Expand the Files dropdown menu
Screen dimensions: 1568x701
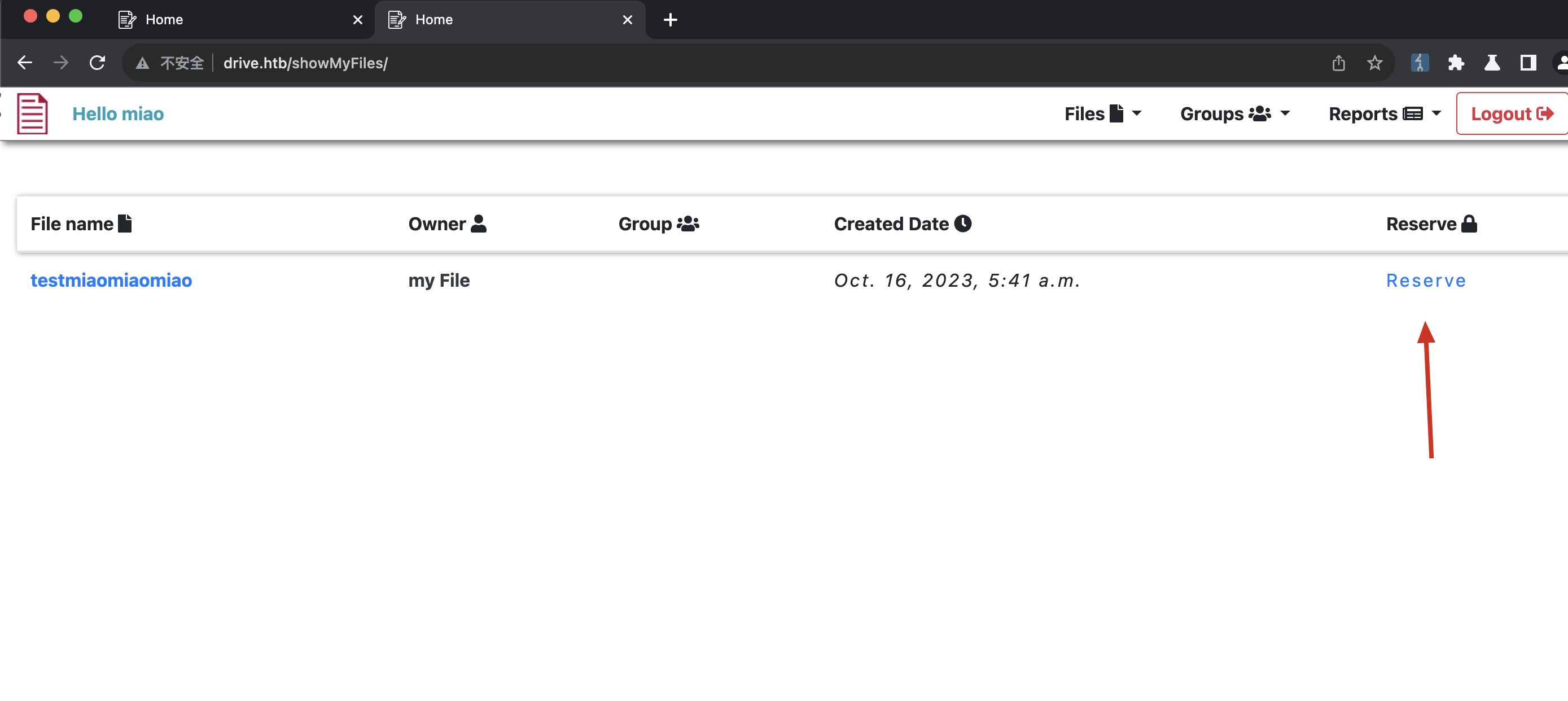[1102, 114]
